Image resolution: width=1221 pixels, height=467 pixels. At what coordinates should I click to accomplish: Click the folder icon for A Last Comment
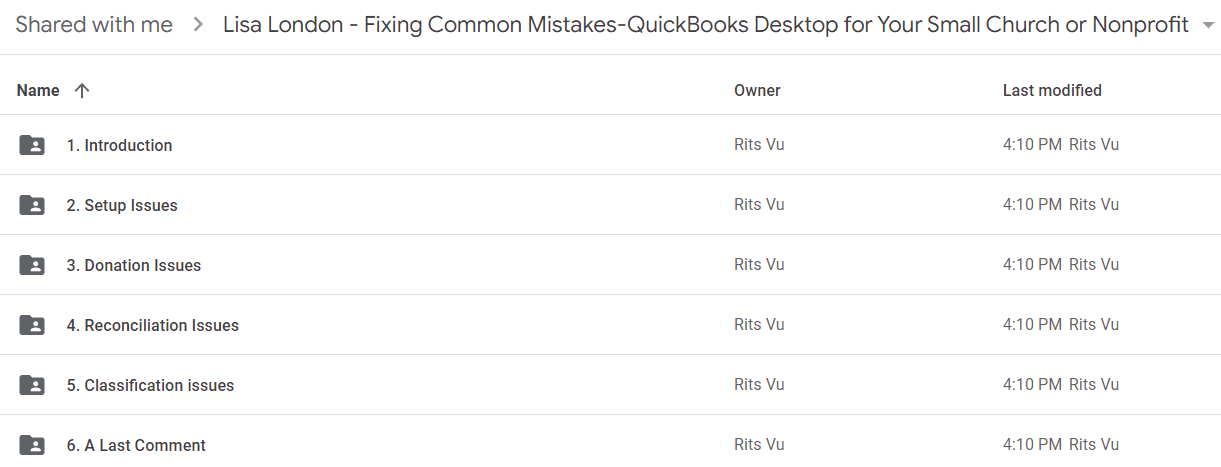(x=32, y=445)
